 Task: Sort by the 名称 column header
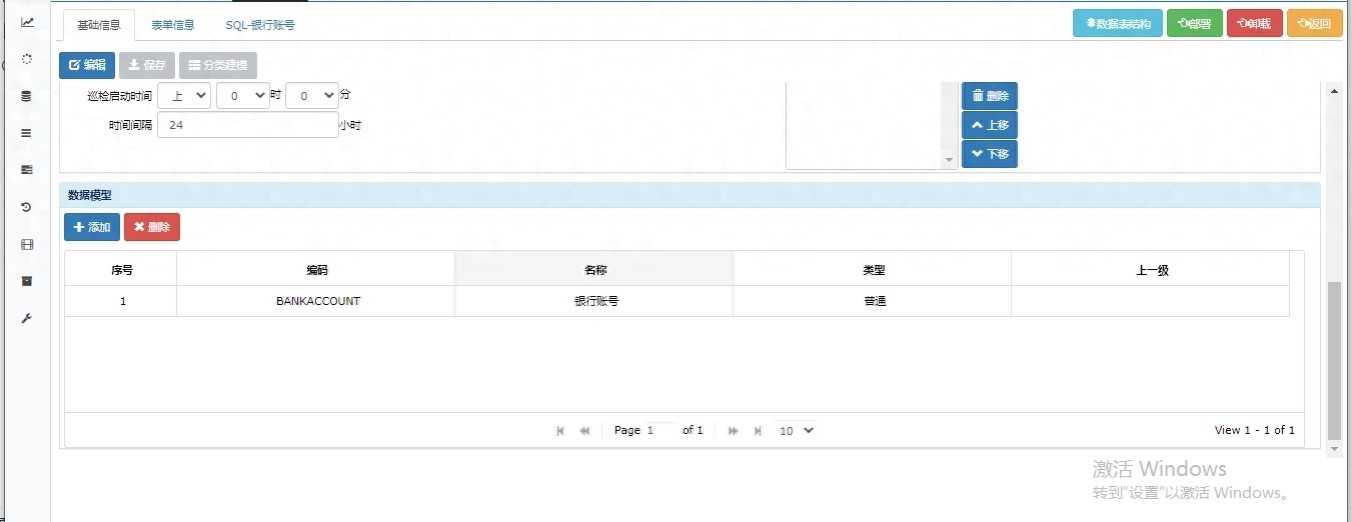(x=594, y=269)
